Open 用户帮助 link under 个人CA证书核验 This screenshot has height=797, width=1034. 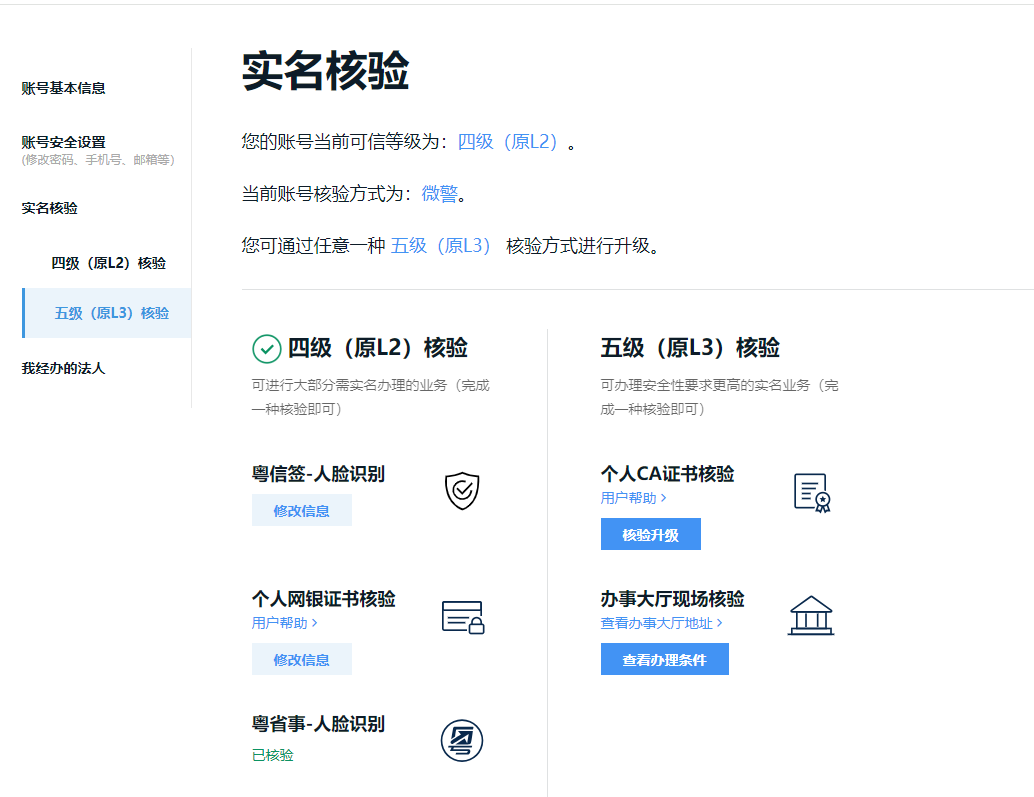[633, 497]
